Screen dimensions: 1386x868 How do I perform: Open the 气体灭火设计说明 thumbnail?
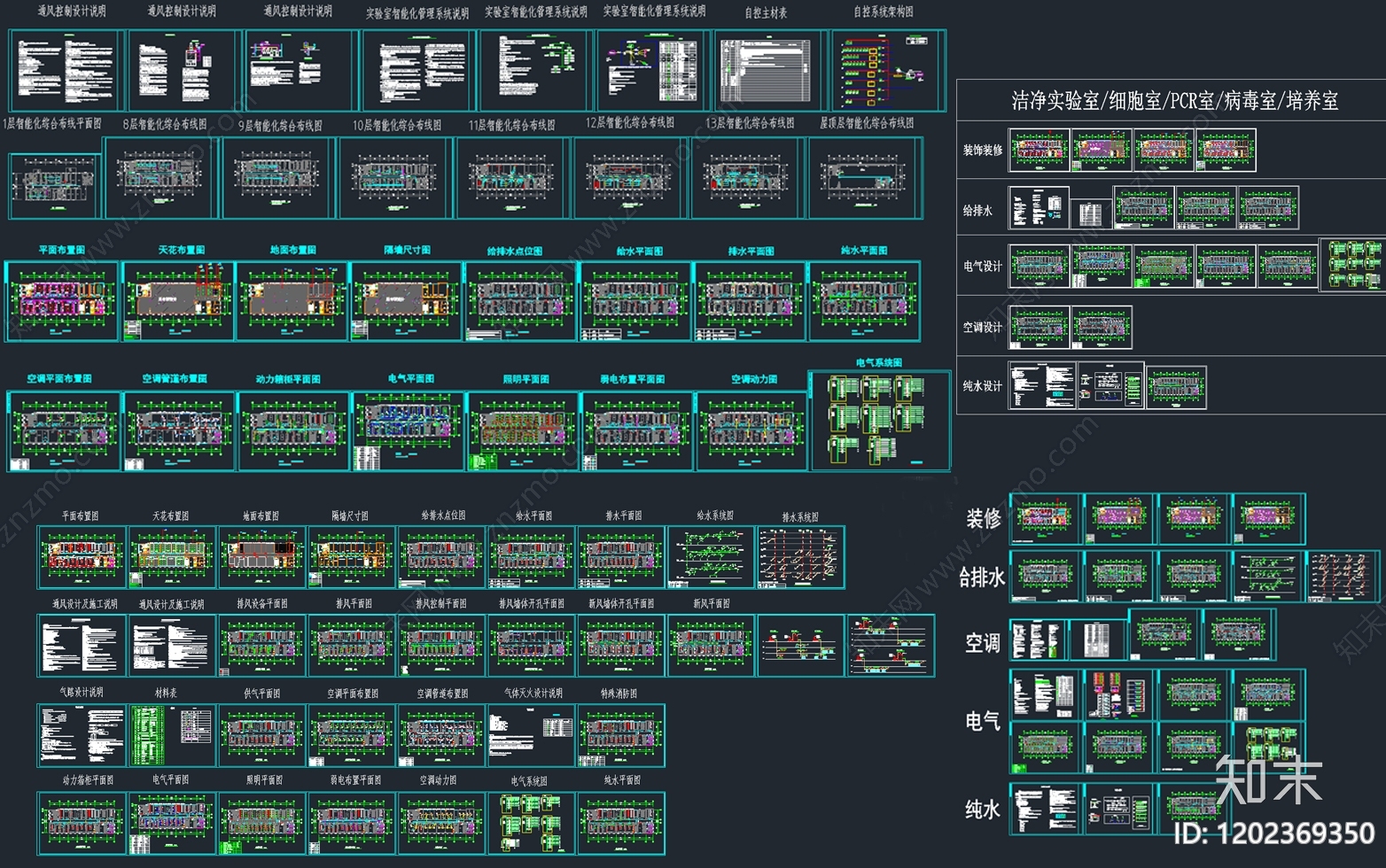coord(531,735)
